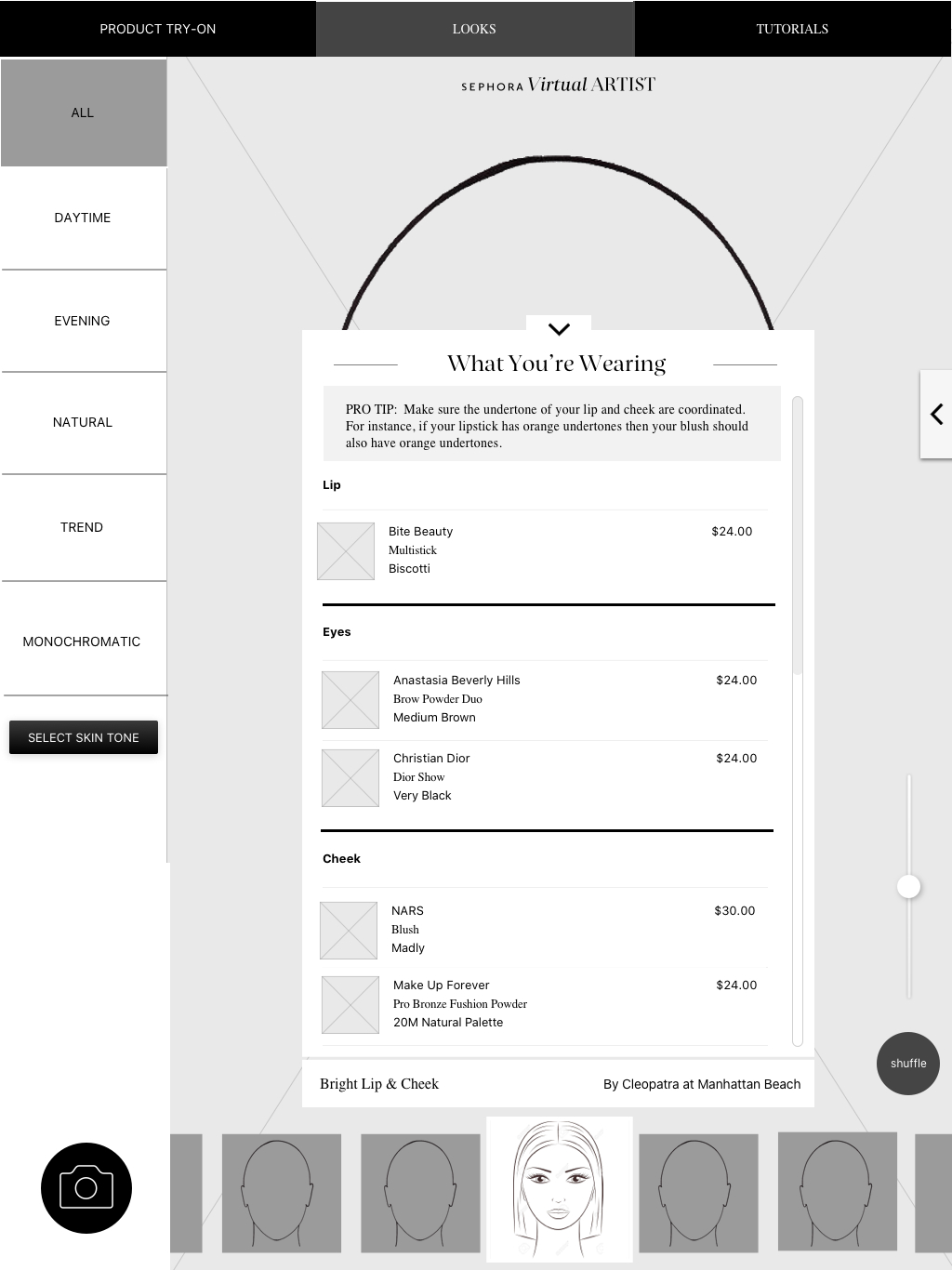Click the Bite Beauty brand name
Screen dimensions: 952x1270
pyautogui.click(x=420, y=532)
